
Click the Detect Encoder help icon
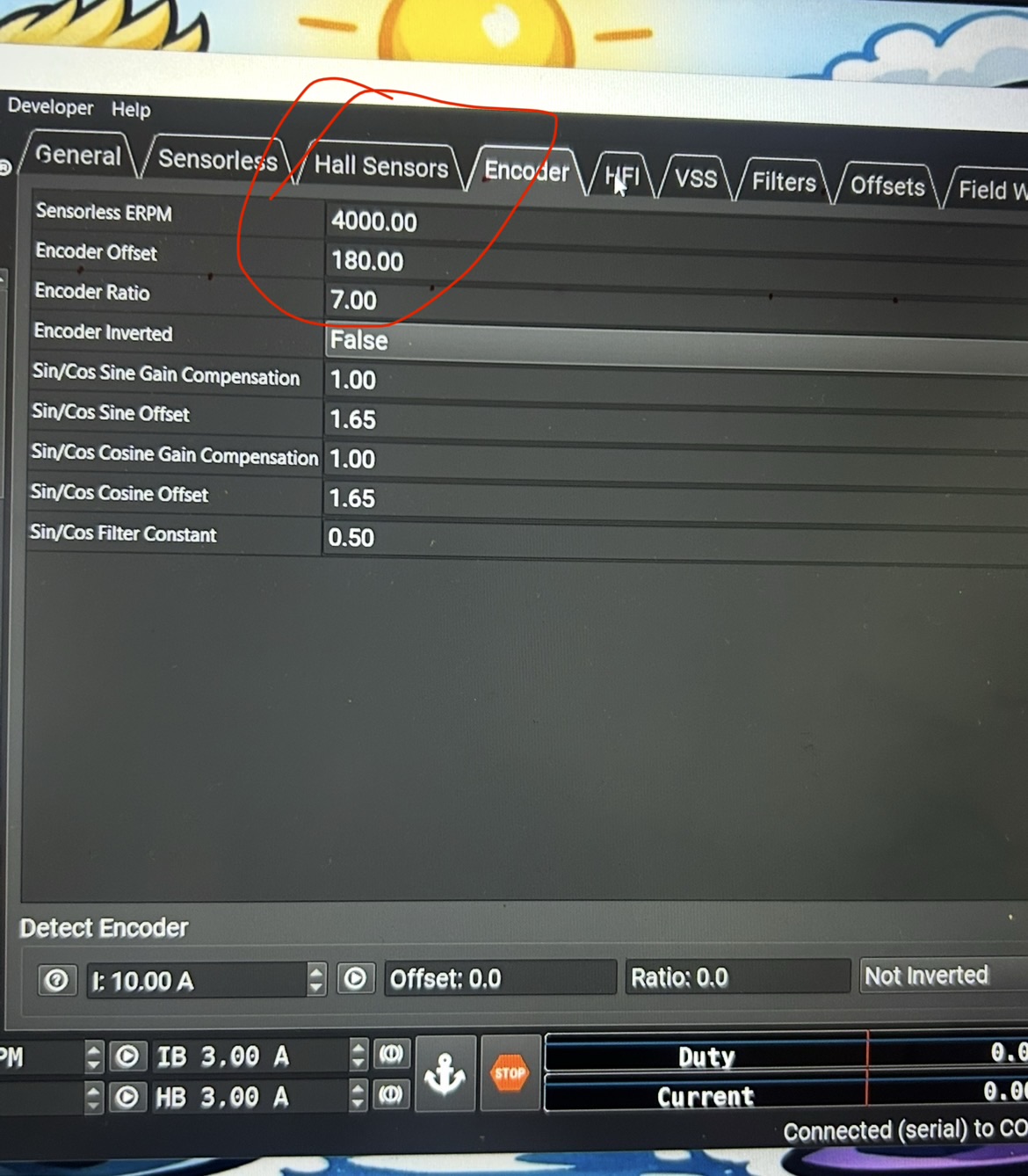[x=56, y=979]
